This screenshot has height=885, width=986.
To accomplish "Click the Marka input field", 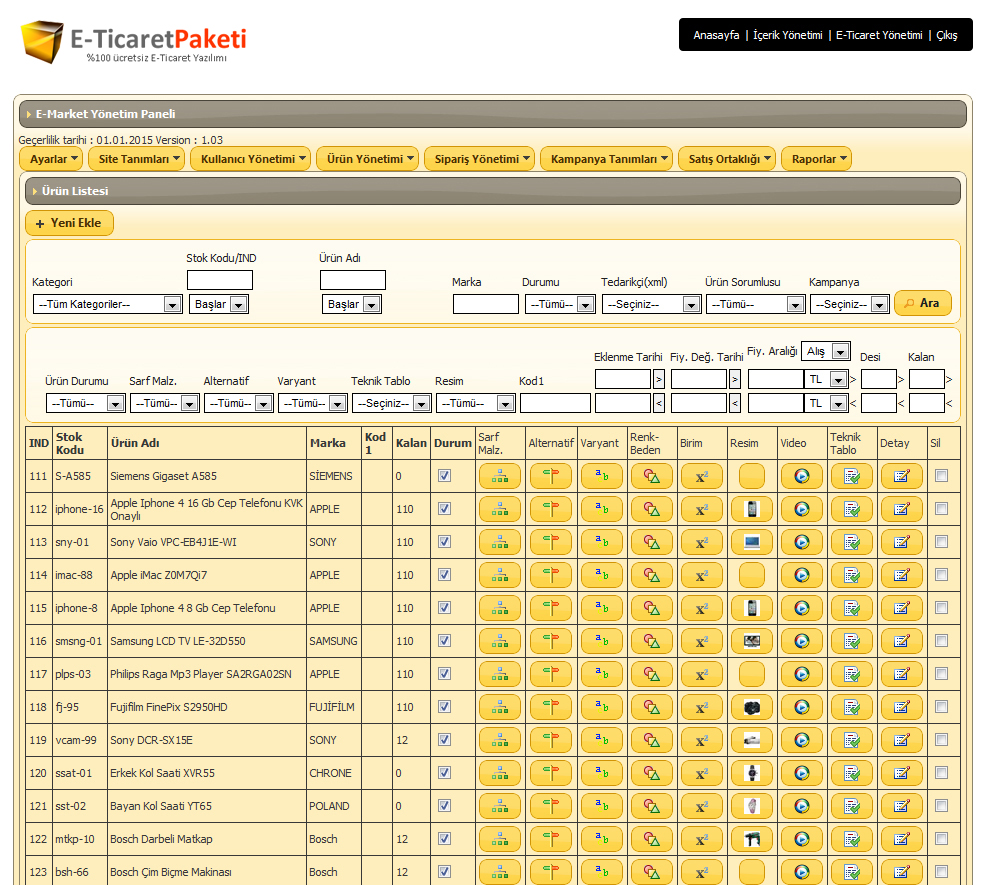I will (485, 305).
